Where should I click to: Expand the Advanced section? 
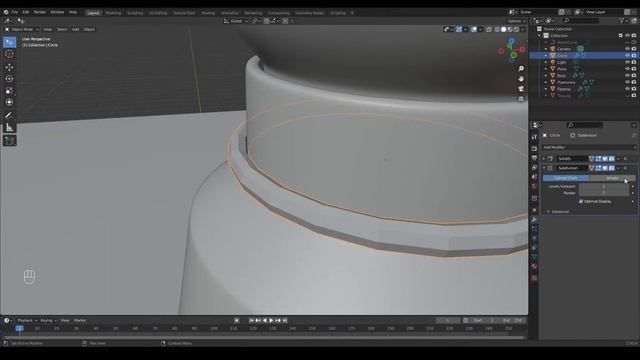560,211
